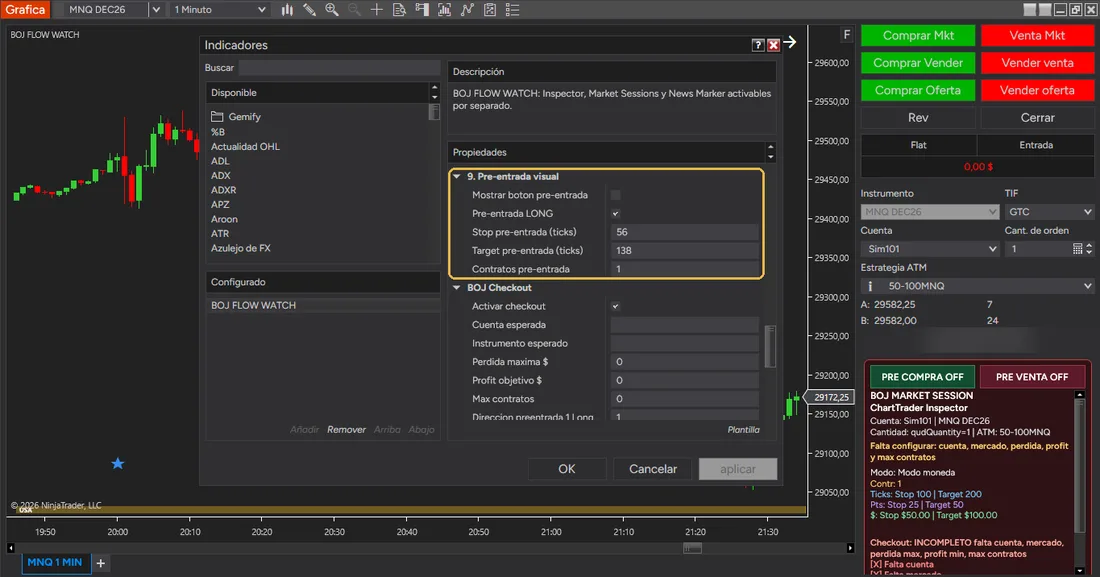The width and height of the screenshot is (1100, 577).
Task: Open the Instrumento dropdown in Chart Trader
Action: click(930, 211)
